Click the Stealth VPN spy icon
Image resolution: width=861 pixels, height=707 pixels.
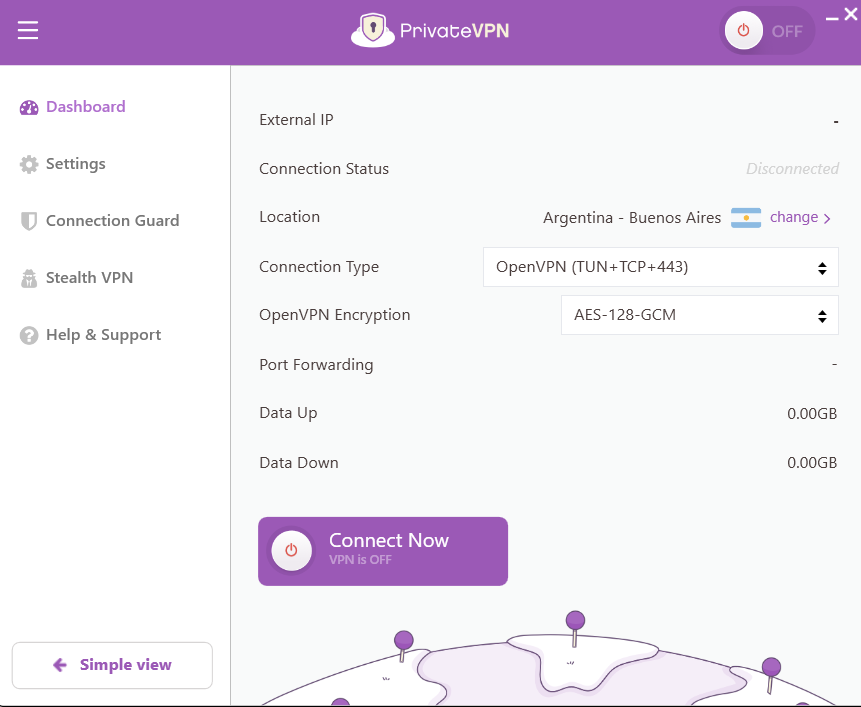(29, 278)
